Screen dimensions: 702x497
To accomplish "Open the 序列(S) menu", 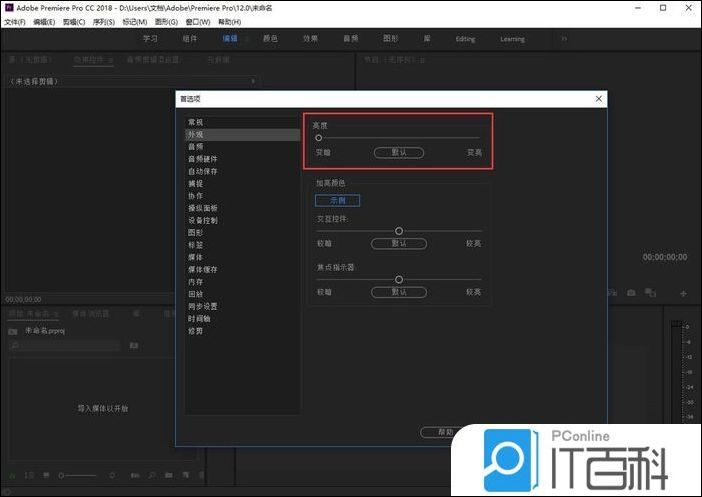I will tap(103, 22).
